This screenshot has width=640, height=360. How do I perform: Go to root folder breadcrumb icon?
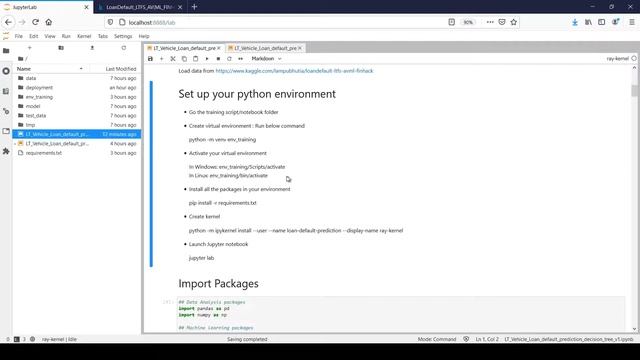(x=20, y=59)
